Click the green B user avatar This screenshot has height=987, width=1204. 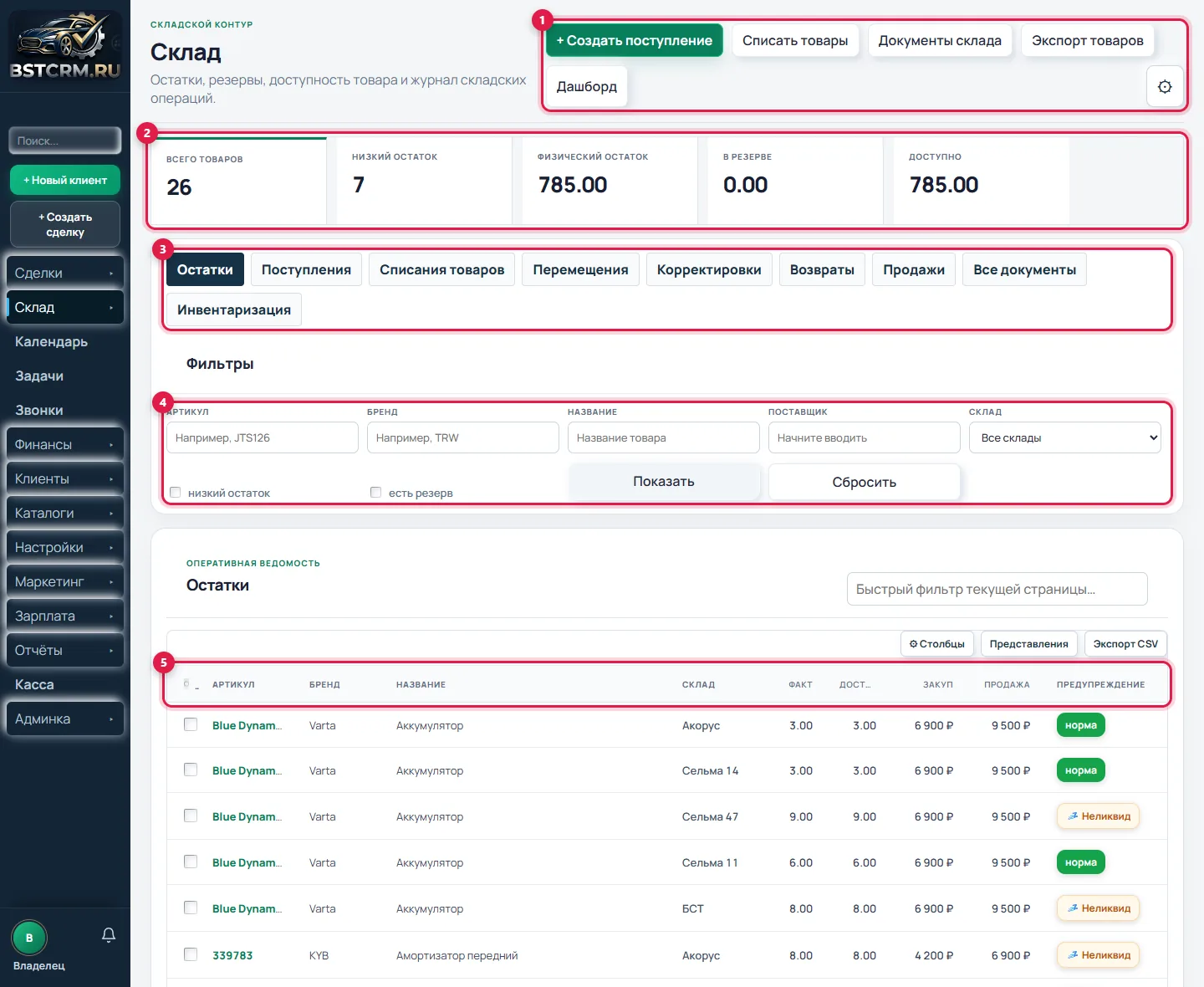click(x=29, y=938)
